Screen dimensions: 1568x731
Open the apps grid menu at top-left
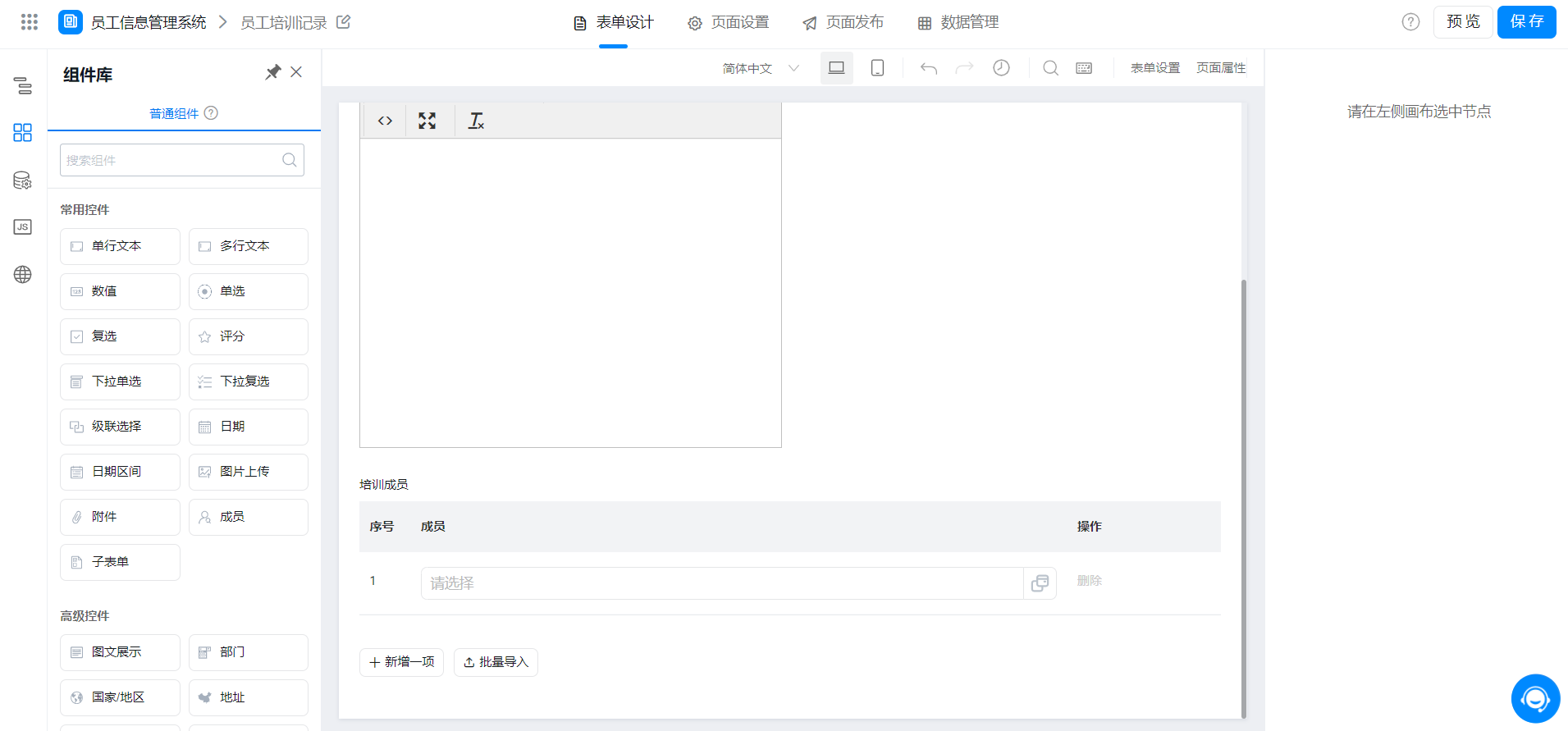pyautogui.click(x=30, y=22)
